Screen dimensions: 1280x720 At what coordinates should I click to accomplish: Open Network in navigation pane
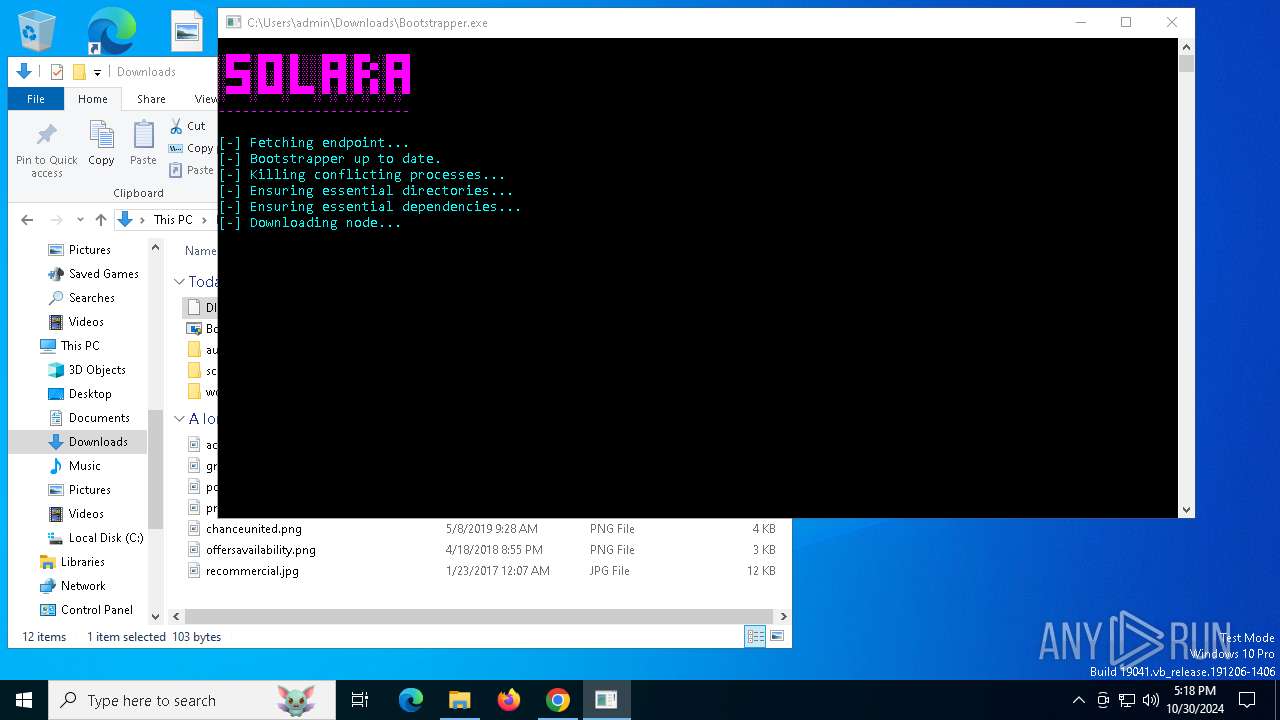tap(83, 586)
